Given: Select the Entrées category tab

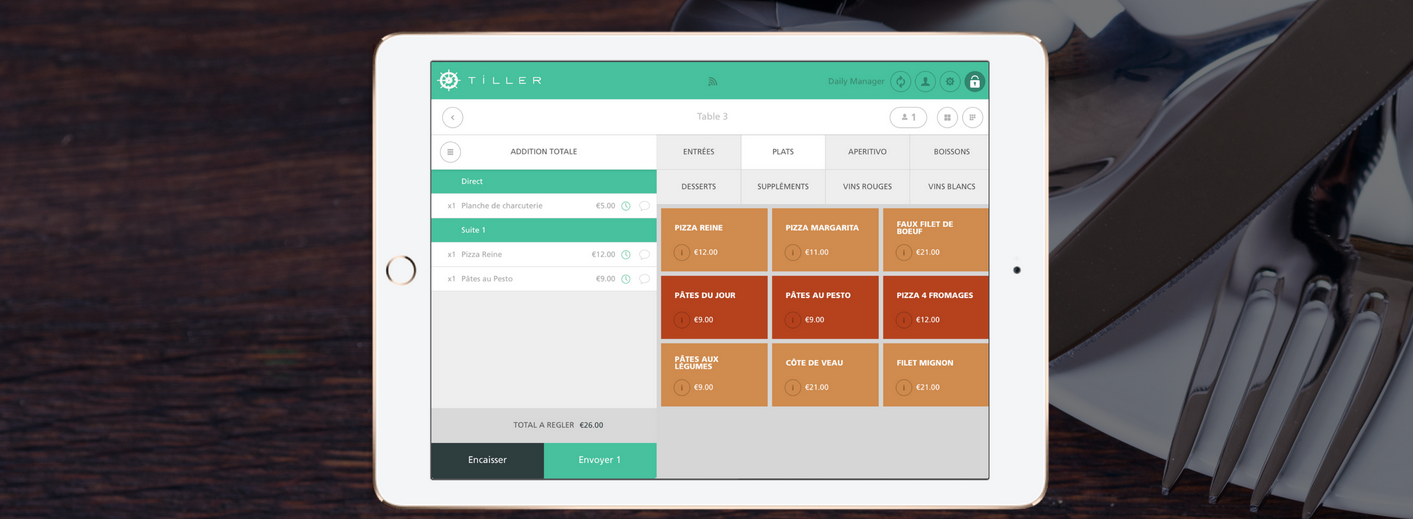Looking at the screenshot, I should click(698, 152).
